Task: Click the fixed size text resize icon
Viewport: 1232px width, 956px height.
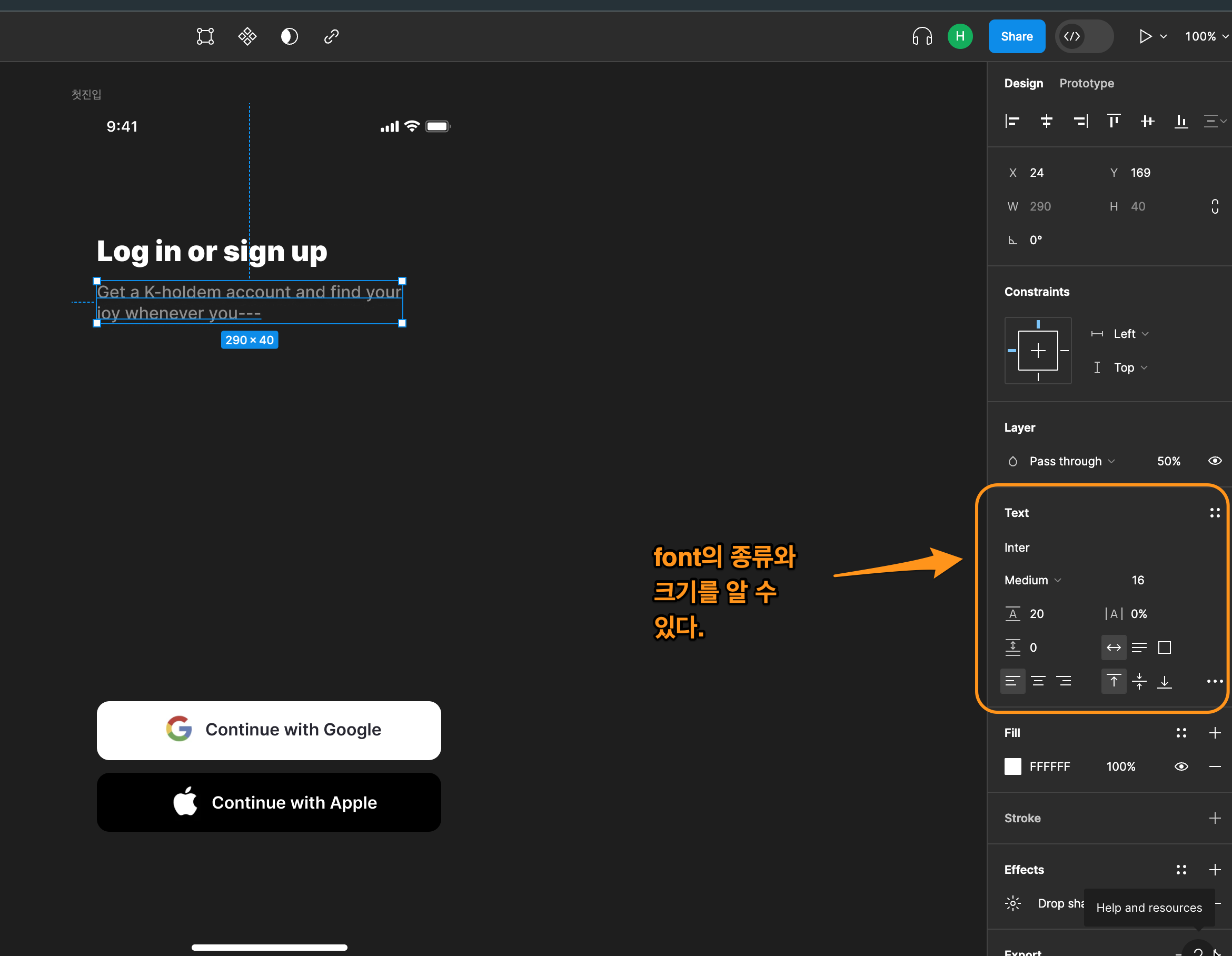Action: click(x=1164, y=648)
